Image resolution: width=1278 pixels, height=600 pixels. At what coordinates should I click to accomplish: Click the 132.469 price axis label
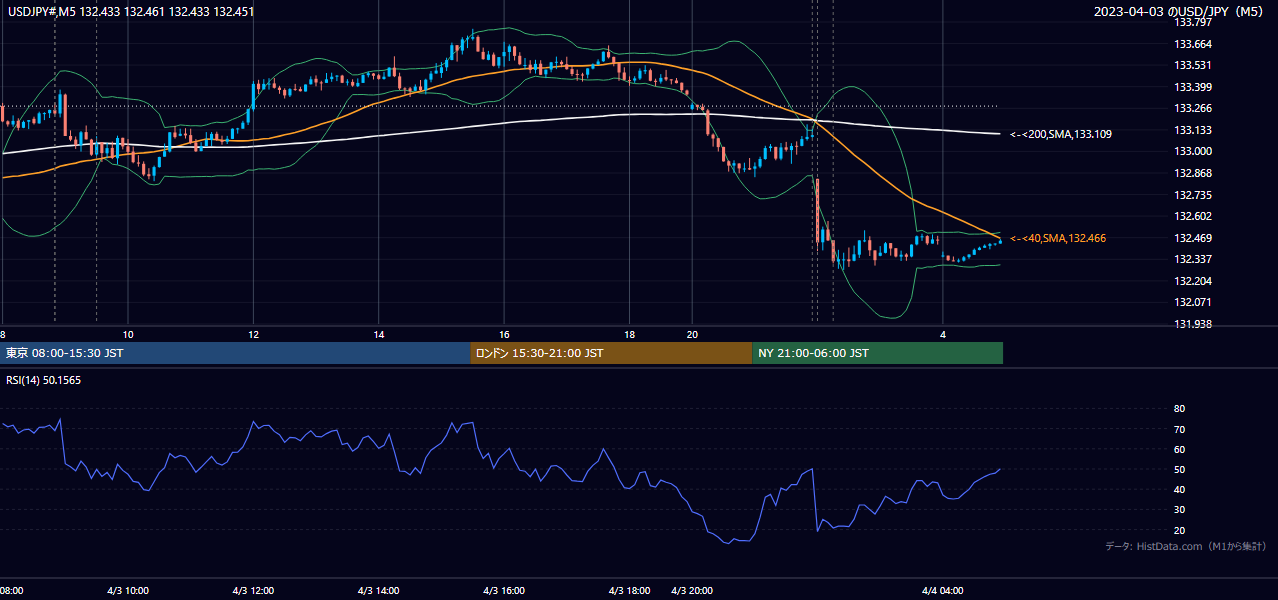tap(1192, 238)
